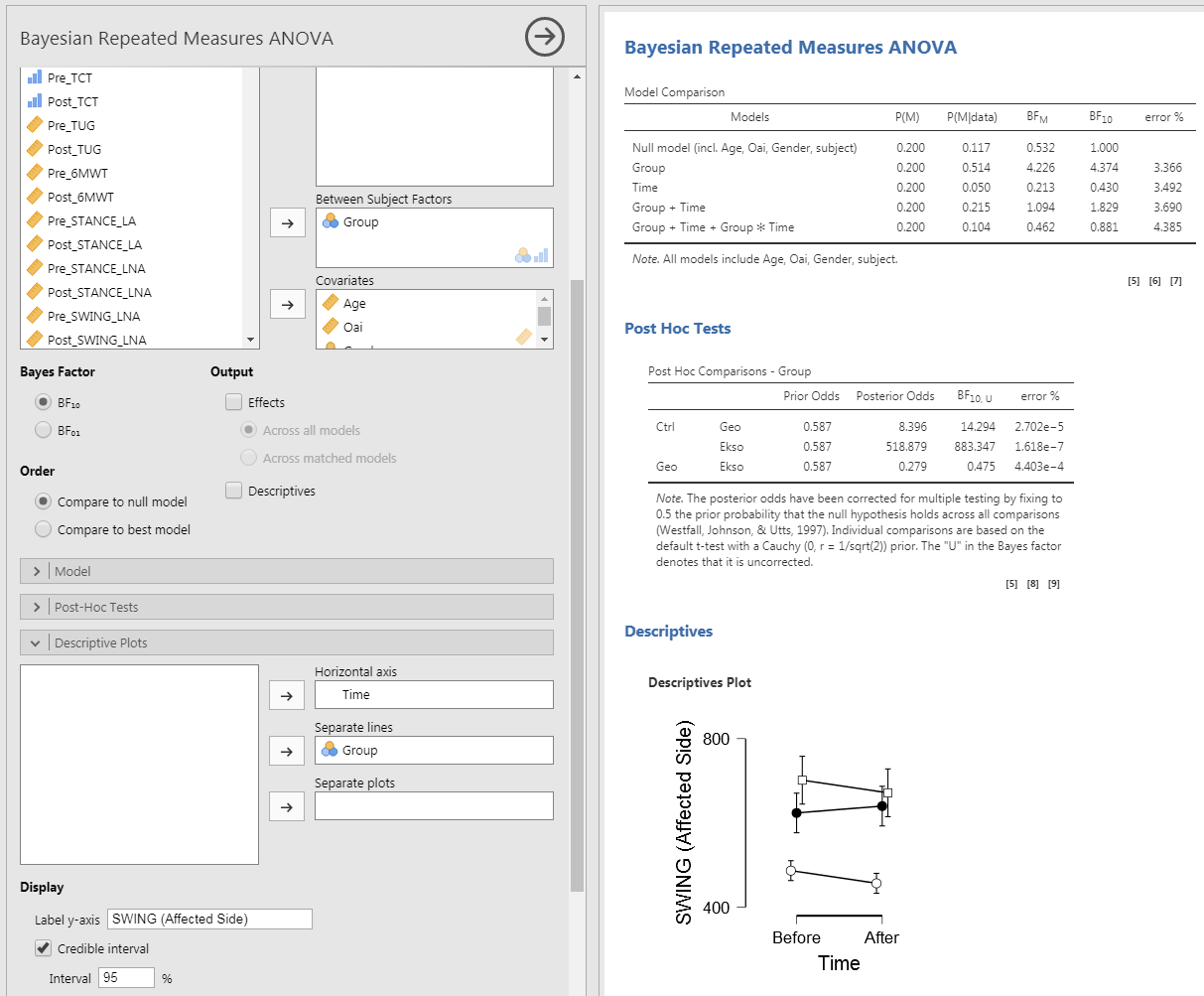Screen dimensions: 1204x996
Task: Select BF₁₀ Bayes factor option
Action: click(43, 402)
